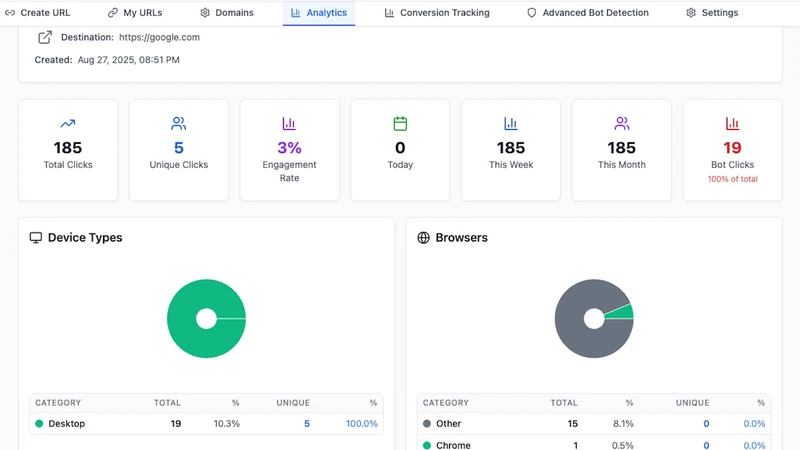Click the '100% of total' text

pos(732,179)
